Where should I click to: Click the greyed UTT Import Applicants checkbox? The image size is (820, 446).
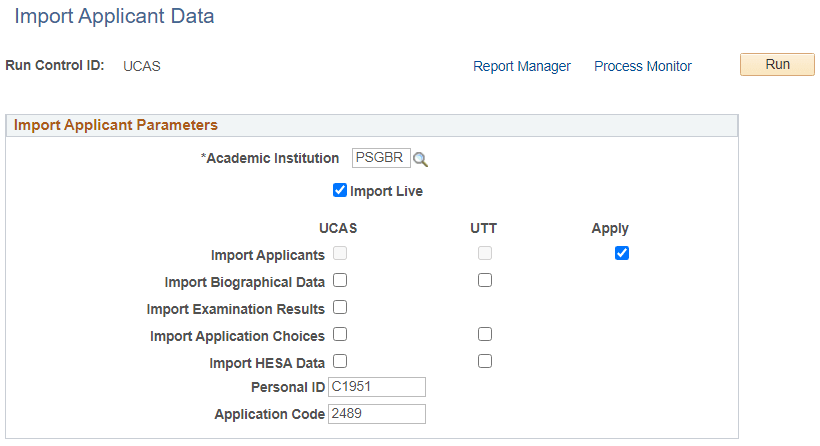pyautogui.click(x=485, y=253)
